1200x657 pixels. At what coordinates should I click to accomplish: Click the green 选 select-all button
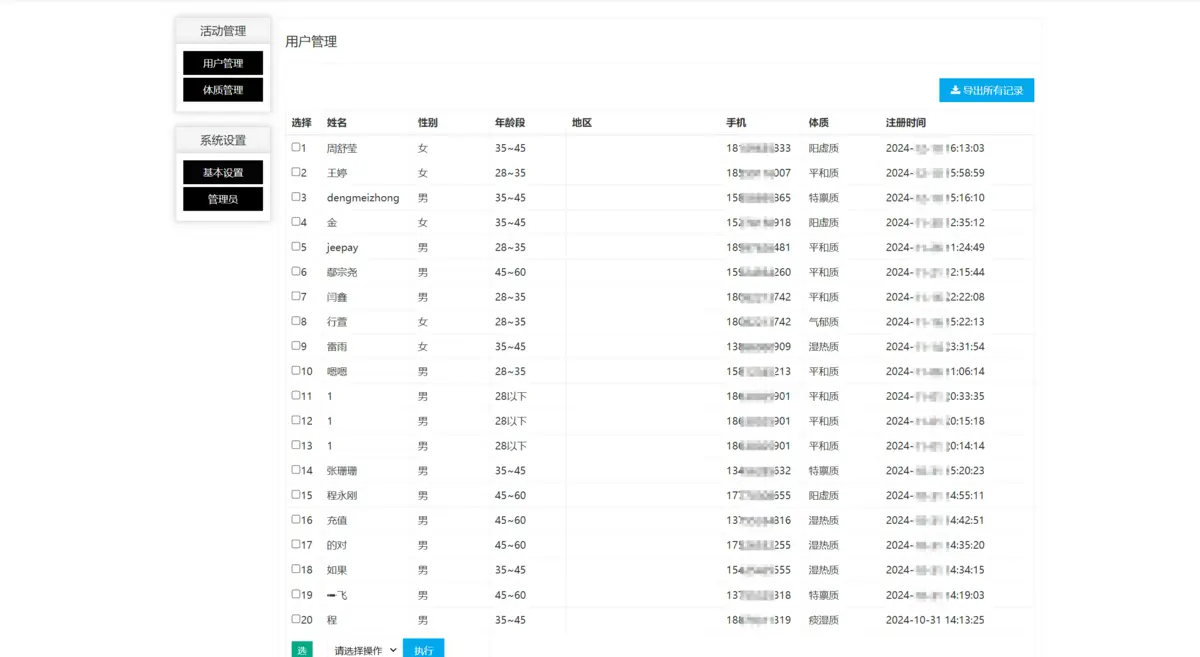302,650
